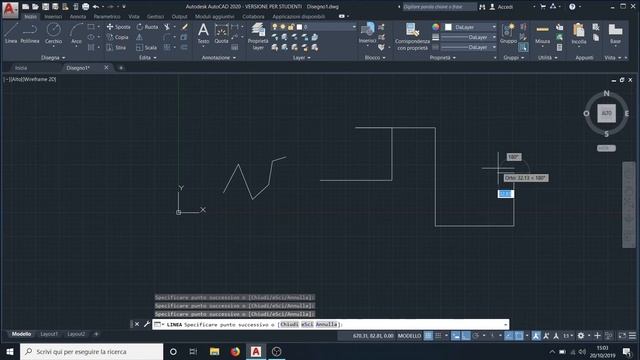Toggle polar tracking in status bar
Viewport: 640px width, 360px height.
(x=476, y=336)
